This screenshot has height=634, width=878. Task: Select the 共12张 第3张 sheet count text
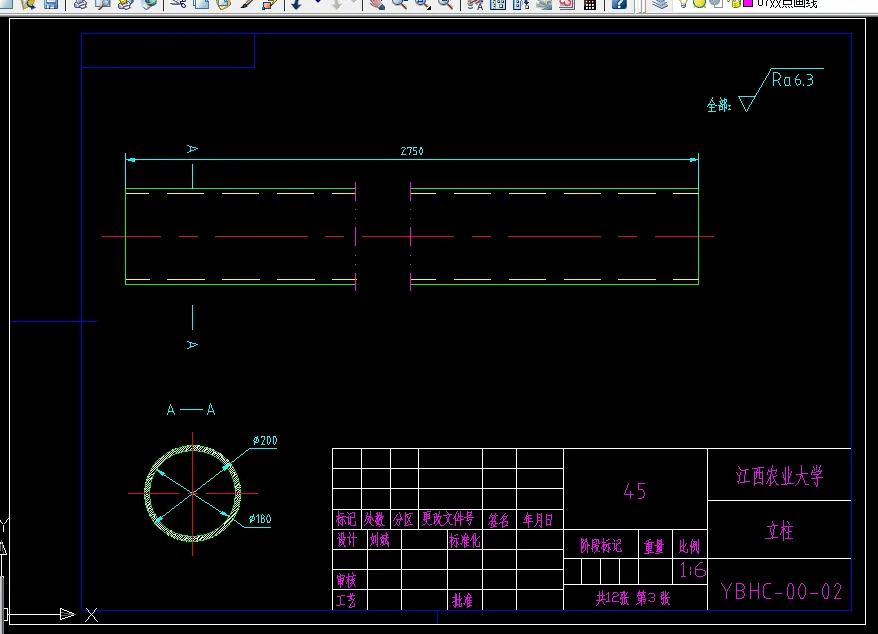(633, 598)
